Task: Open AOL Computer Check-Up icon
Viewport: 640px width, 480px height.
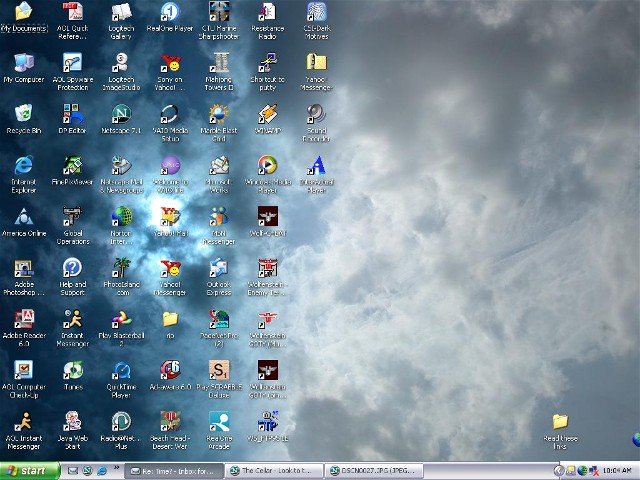Action: [x=24, y=370]
